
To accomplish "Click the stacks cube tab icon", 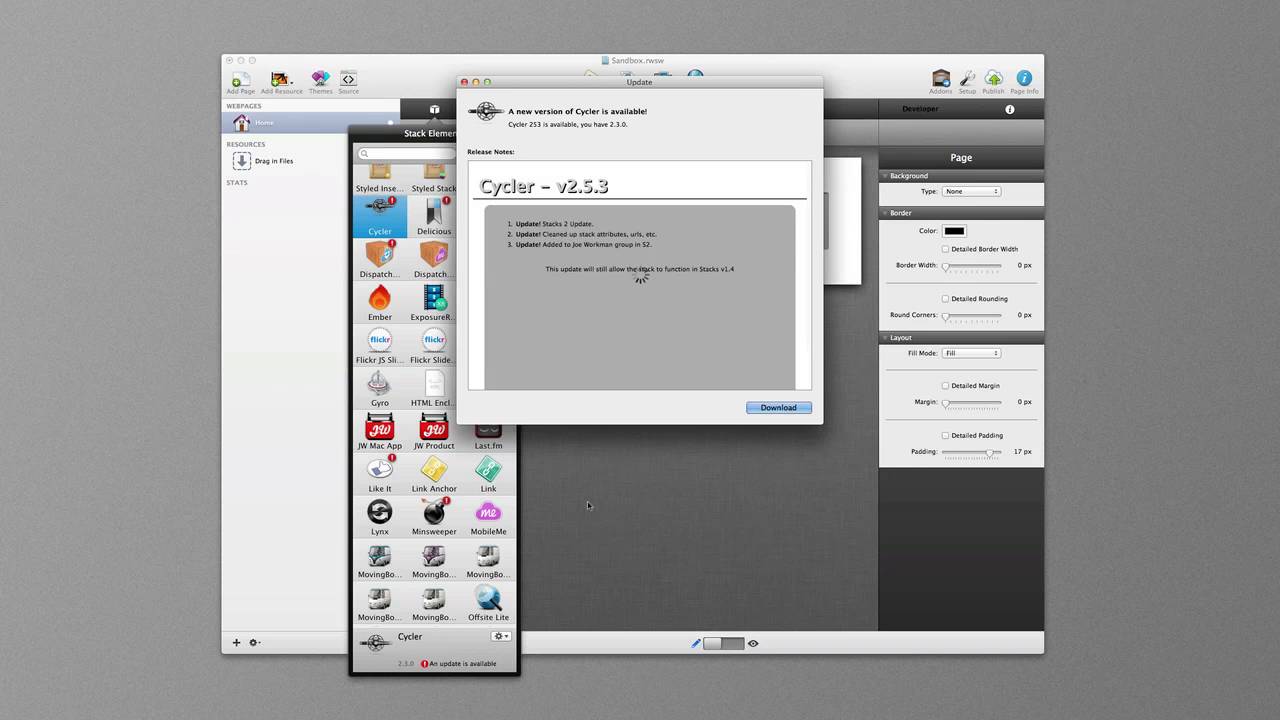I will (x=434, y=109).
